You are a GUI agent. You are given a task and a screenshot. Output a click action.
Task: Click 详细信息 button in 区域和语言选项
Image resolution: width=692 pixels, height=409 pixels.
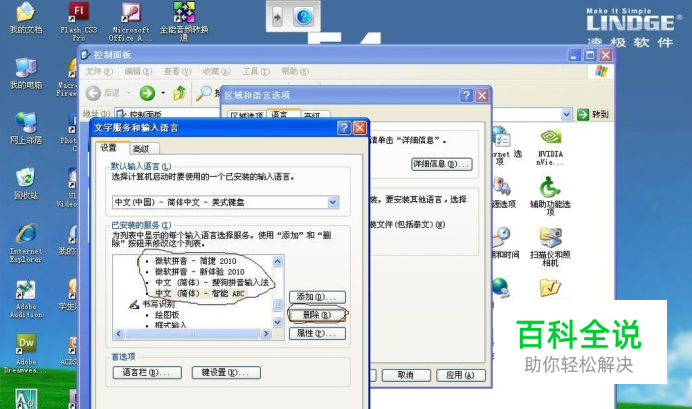click(441, 164)
